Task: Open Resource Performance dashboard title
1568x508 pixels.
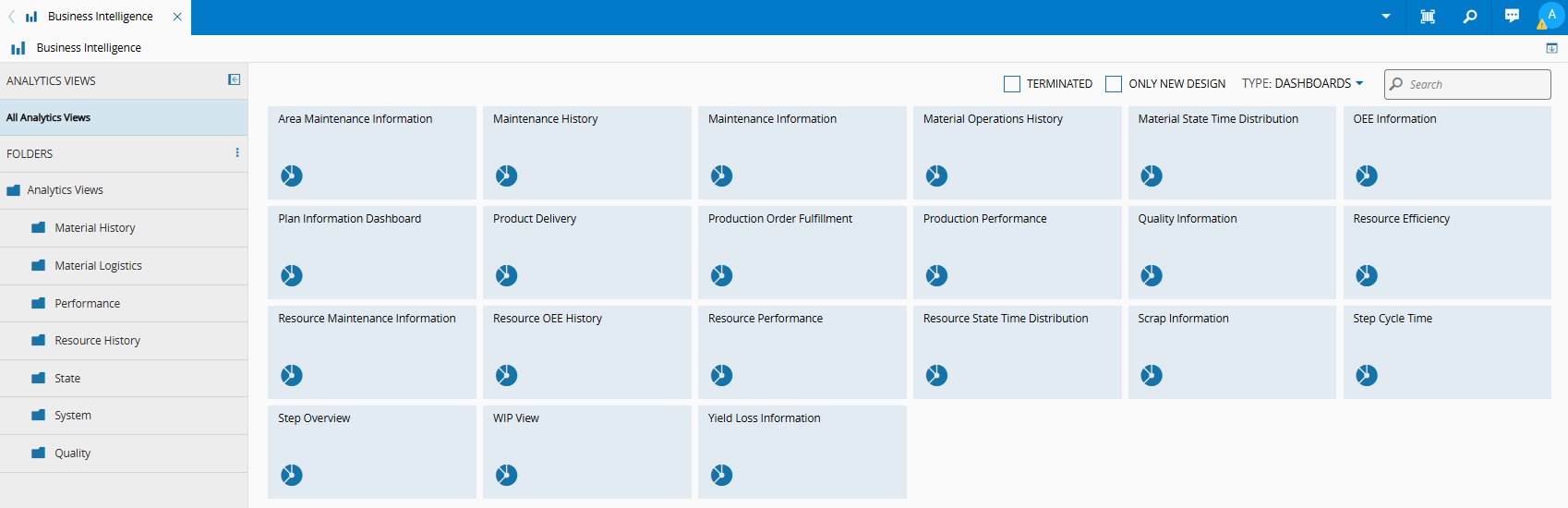Action: coord(766,319)
